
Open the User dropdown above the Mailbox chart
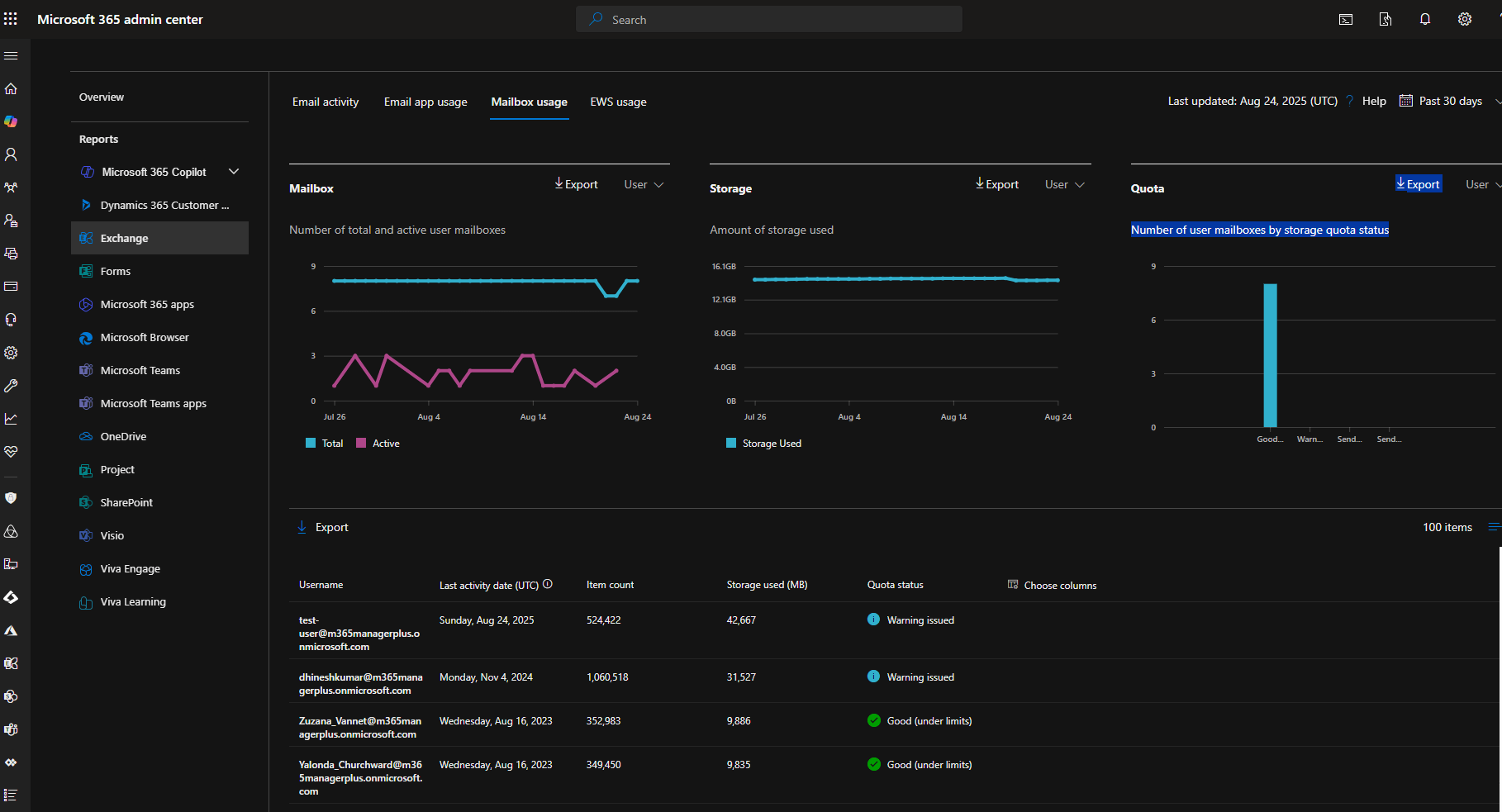[x=643, y=184]
